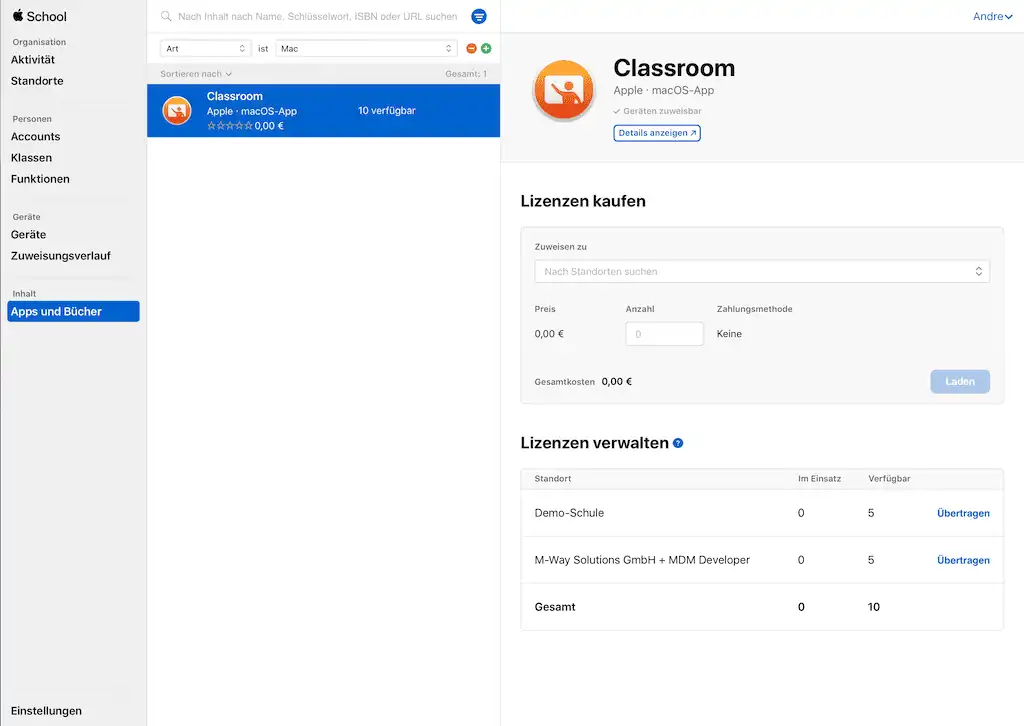1024x726 pixels.
Task: Toggle the blue filter icon
Action: point(479,16)
